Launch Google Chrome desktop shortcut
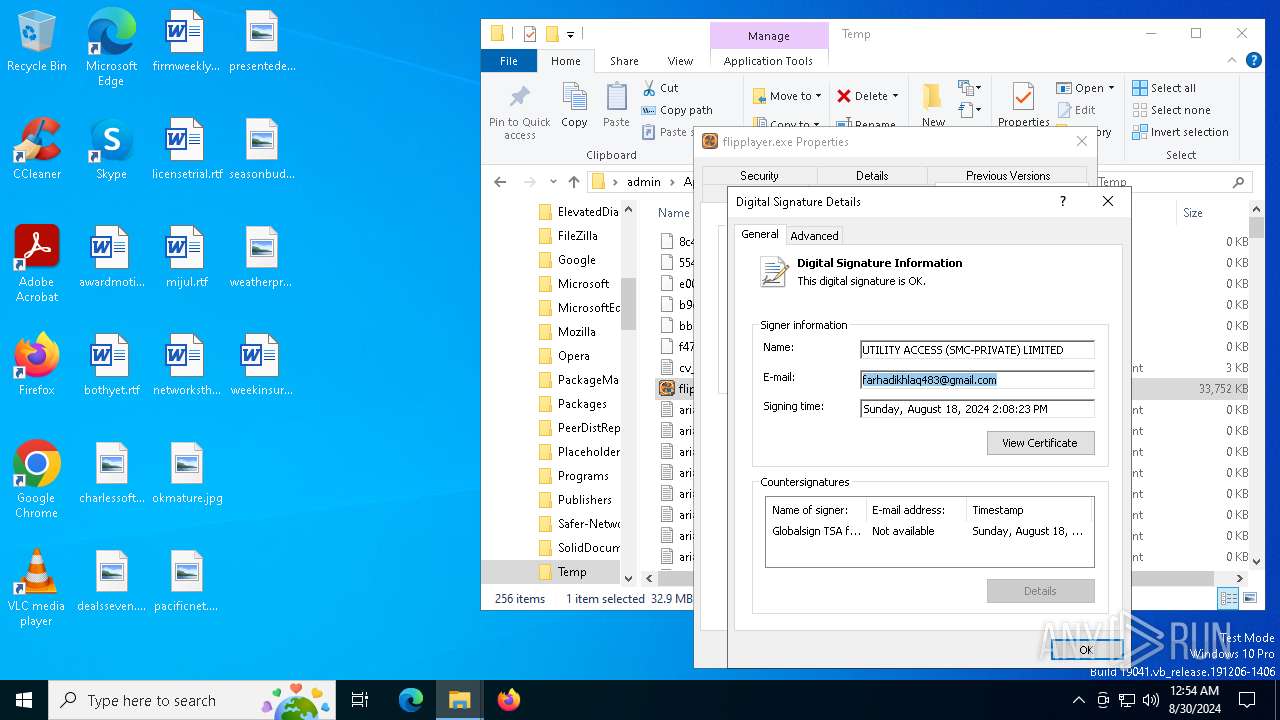Image resolution: width=1280 pixels, height=720 pixels. (x=36, y=480)
